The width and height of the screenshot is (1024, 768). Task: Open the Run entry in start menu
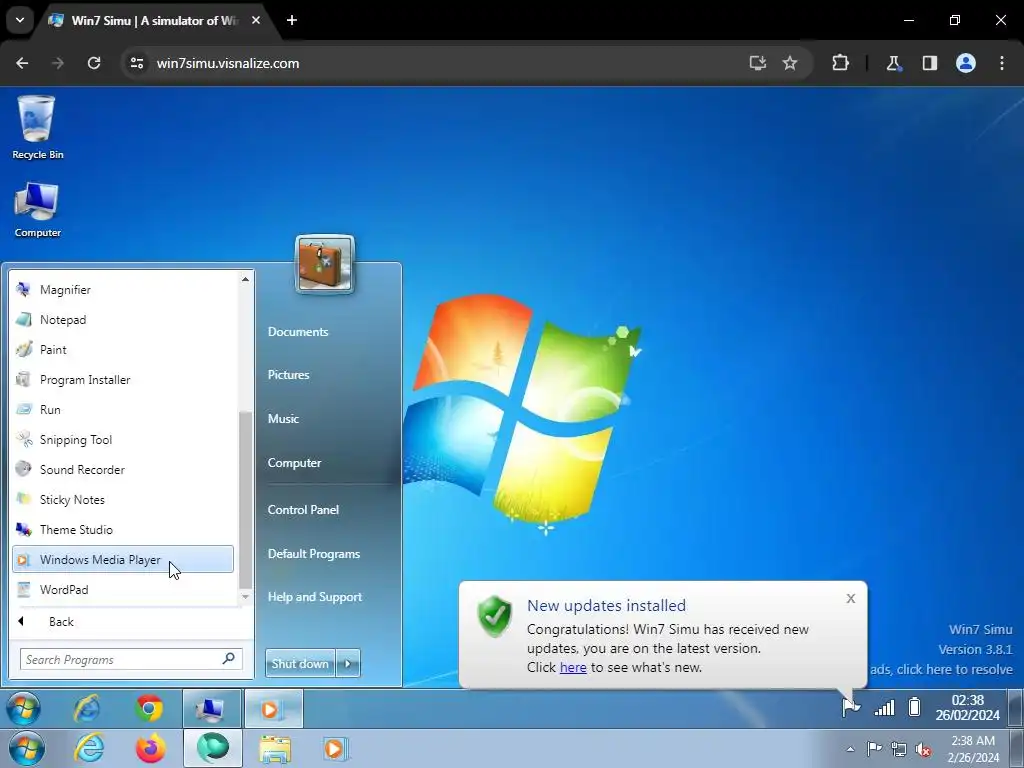point(123,409)
